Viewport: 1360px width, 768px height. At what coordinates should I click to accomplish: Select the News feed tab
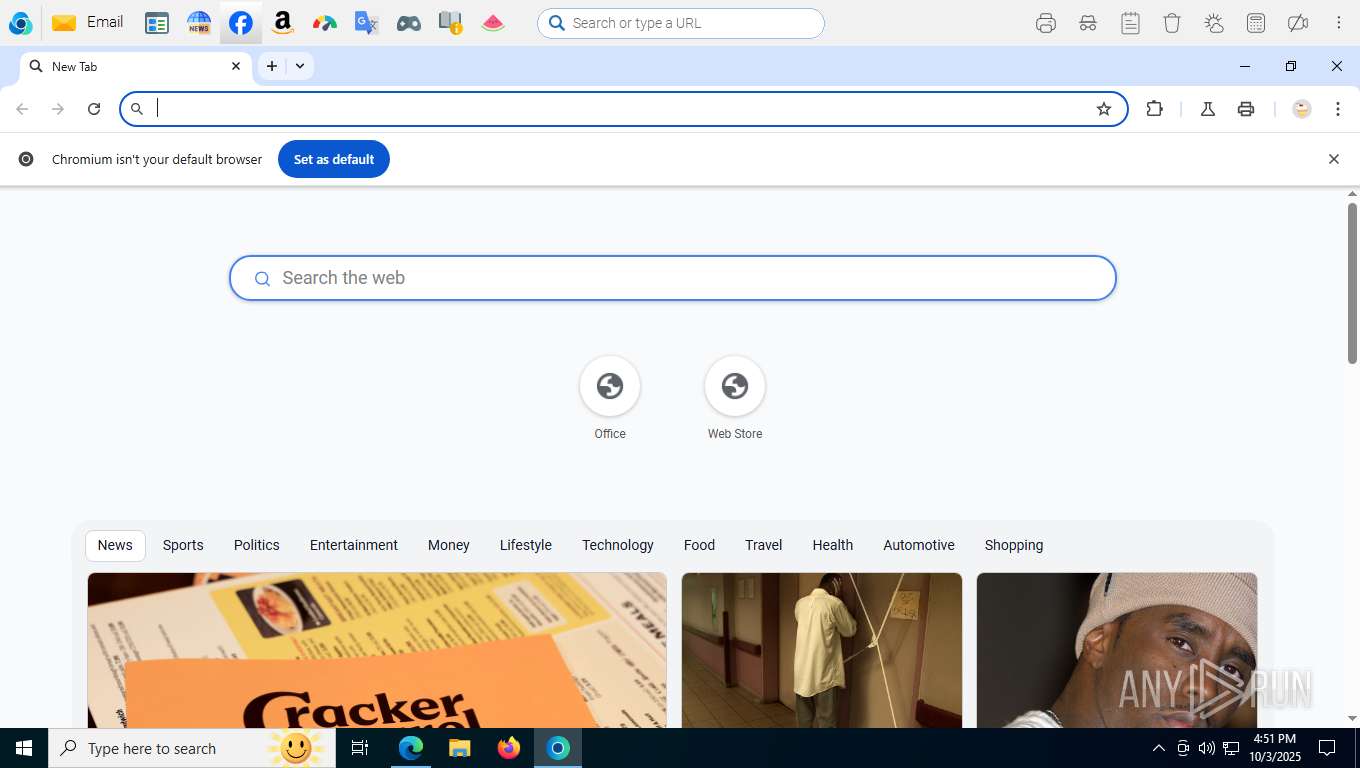pos(115,545)
